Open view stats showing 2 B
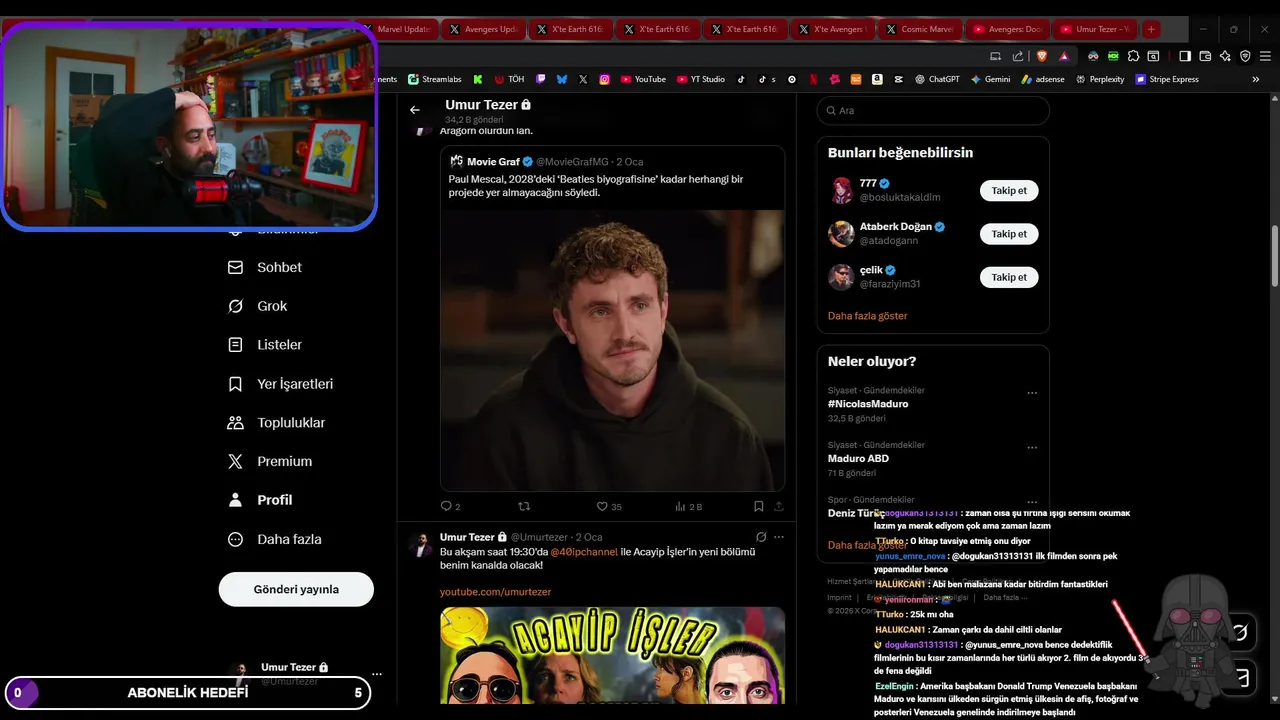 [689, 506]
